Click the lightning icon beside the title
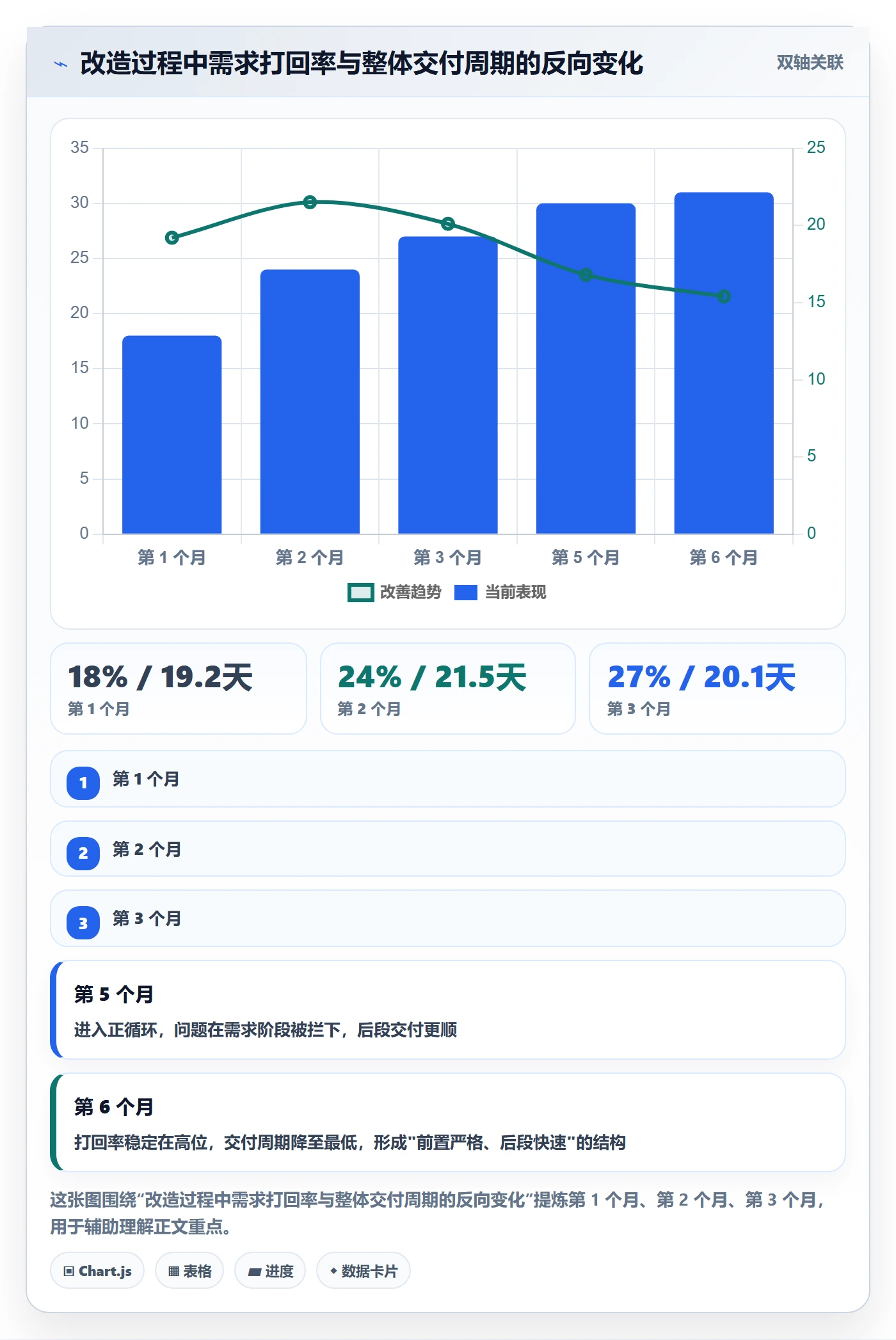This screenshot has width=896, height=1340. point(61,63)
